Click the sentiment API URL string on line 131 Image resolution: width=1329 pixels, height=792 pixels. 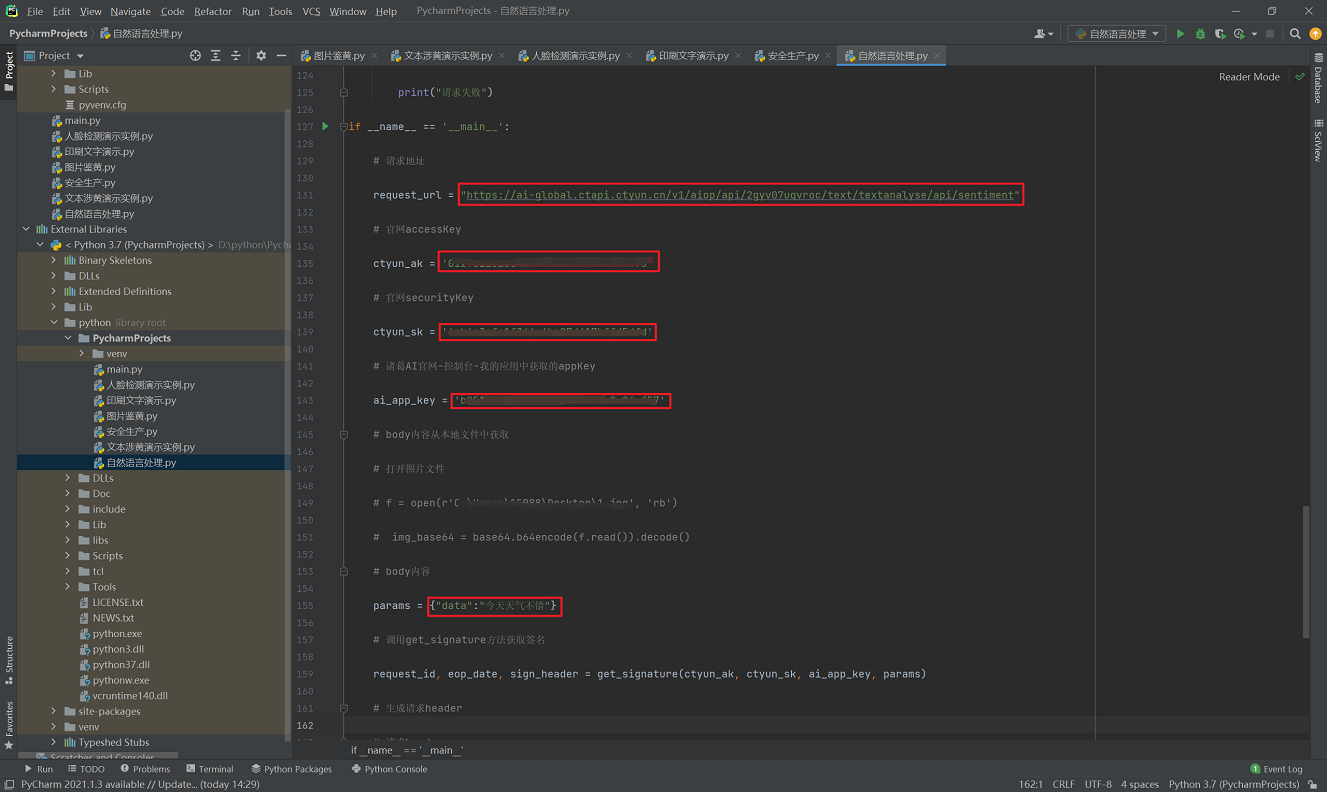(740, 195)
